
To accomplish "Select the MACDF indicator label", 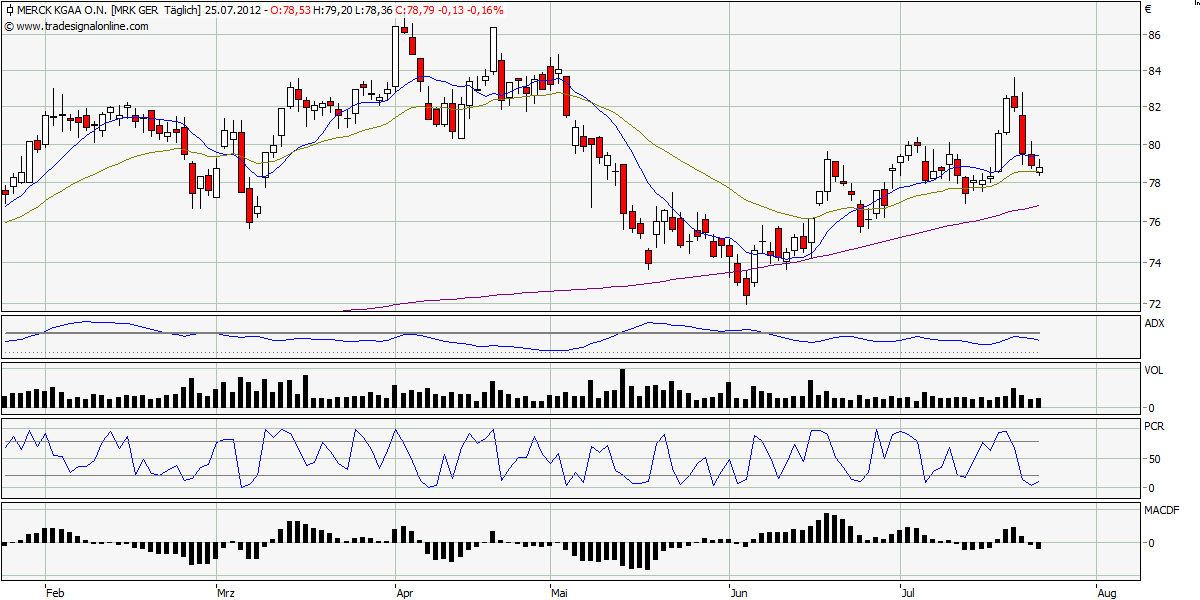I will coord(1161,510).
